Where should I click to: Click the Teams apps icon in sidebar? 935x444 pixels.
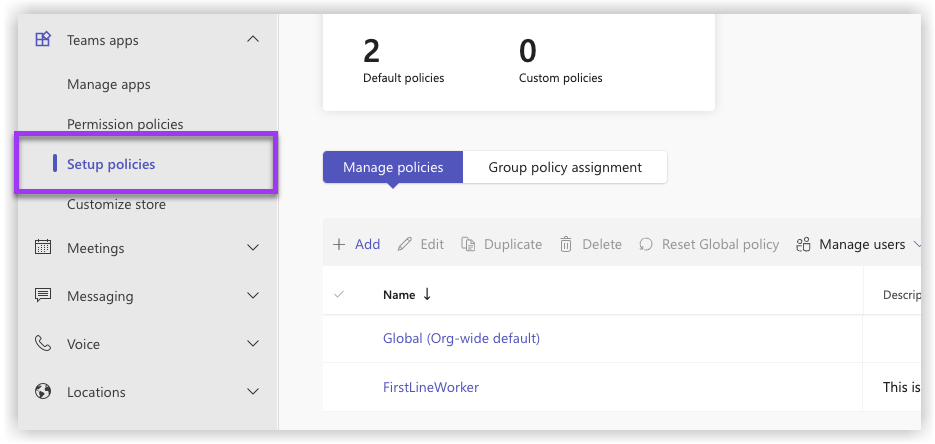(42, 40)
